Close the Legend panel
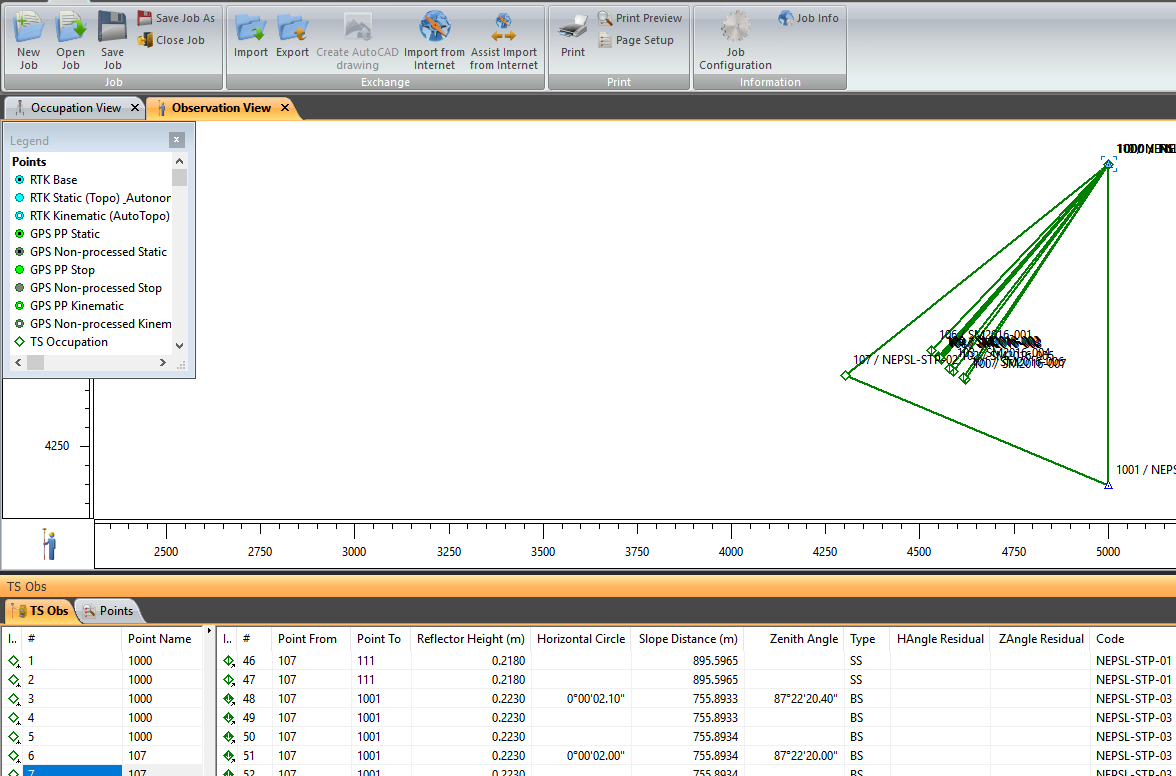 point(177,140)
